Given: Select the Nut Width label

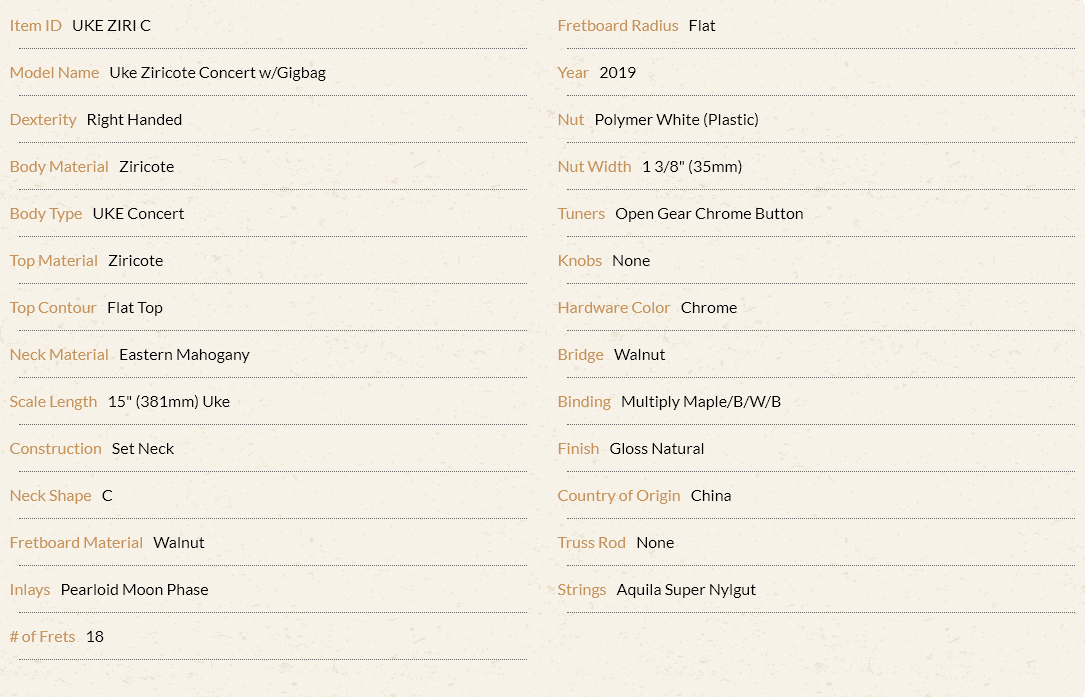Looking at the screenshot, I should [x=594, y=167].
